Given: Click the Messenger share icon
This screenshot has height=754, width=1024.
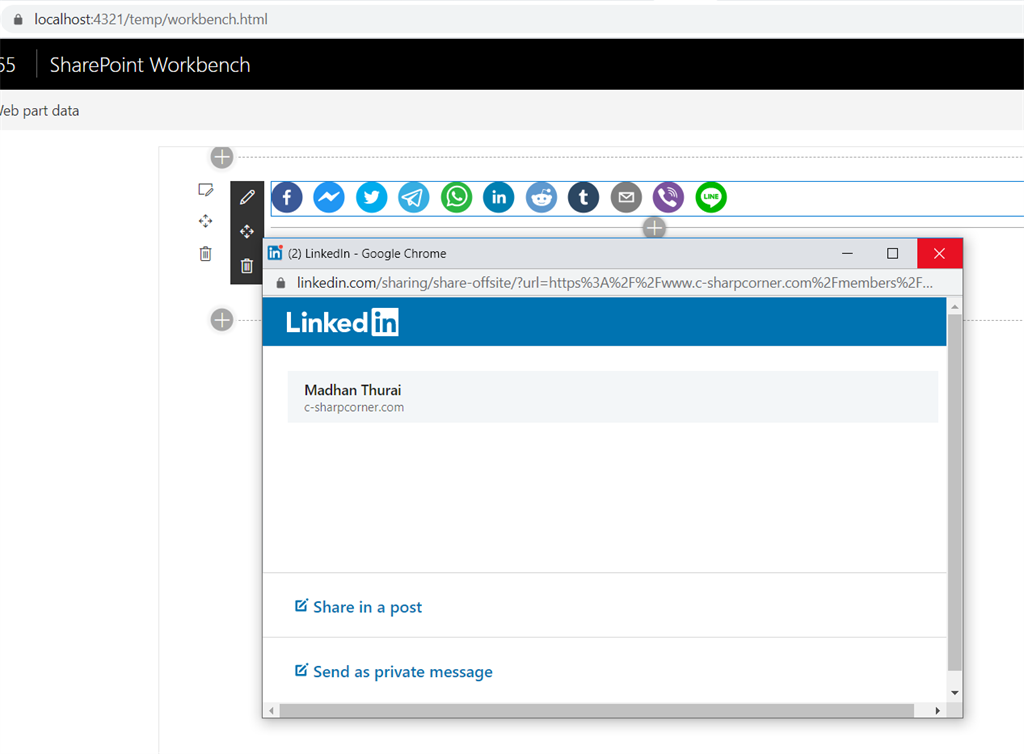Looking at the screenshot, I should (329, 198).
